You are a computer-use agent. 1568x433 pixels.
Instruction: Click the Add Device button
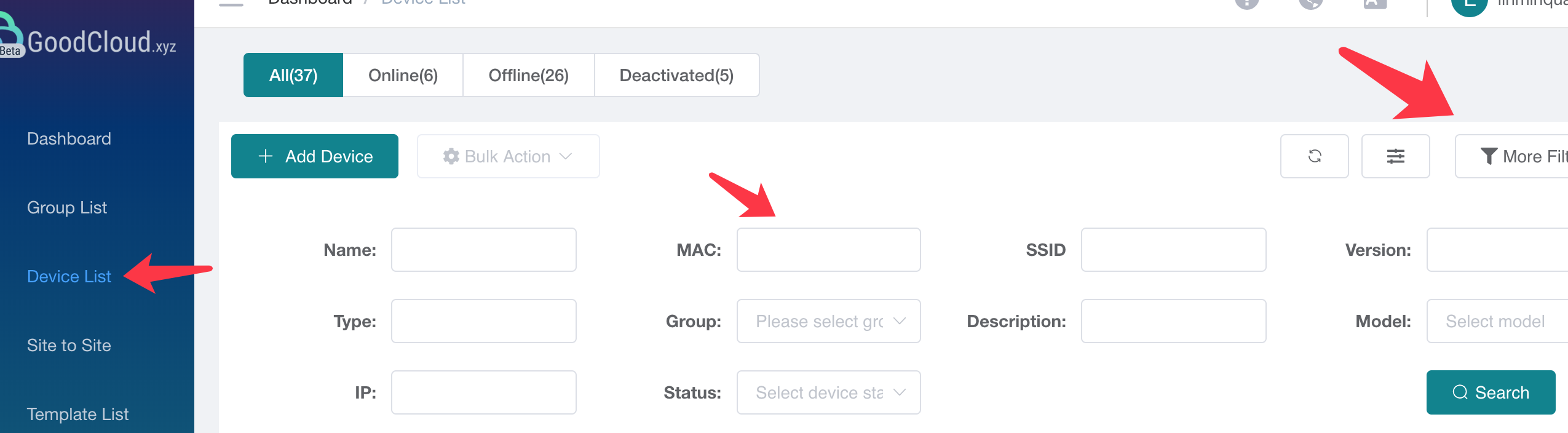pos(315,156)
